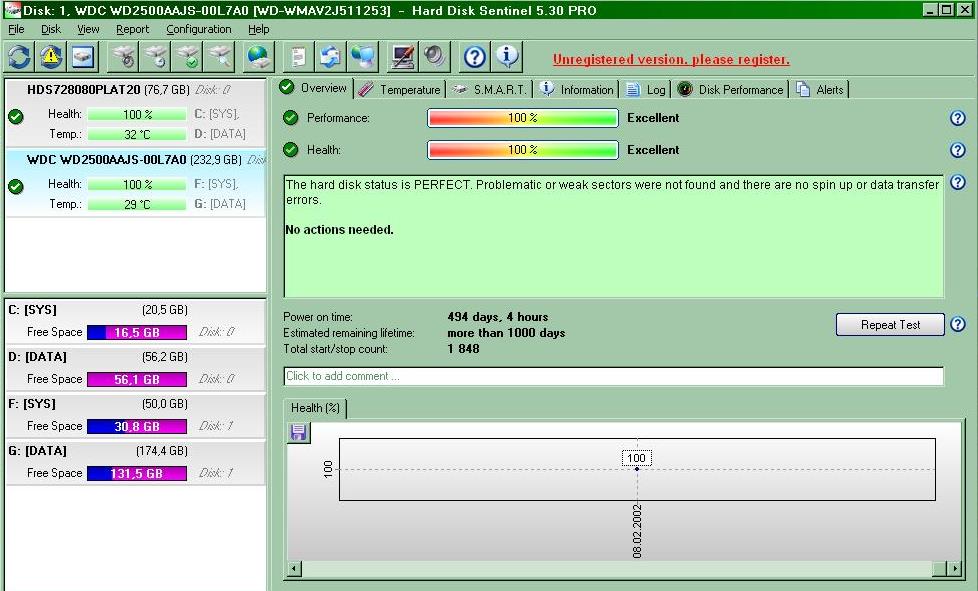Click the globe over disk toolbar icon
Image resolution: width=978 pixels, height=591 pixels.
pyautogui.click(x=258, y=57)
